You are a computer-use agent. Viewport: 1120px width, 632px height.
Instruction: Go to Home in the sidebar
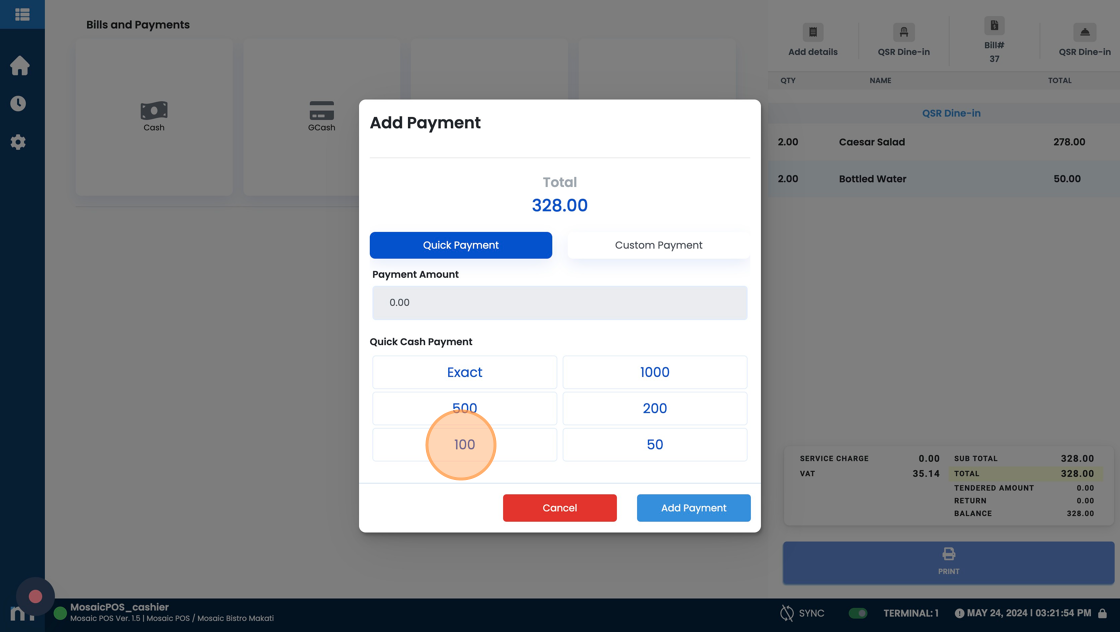19,66
